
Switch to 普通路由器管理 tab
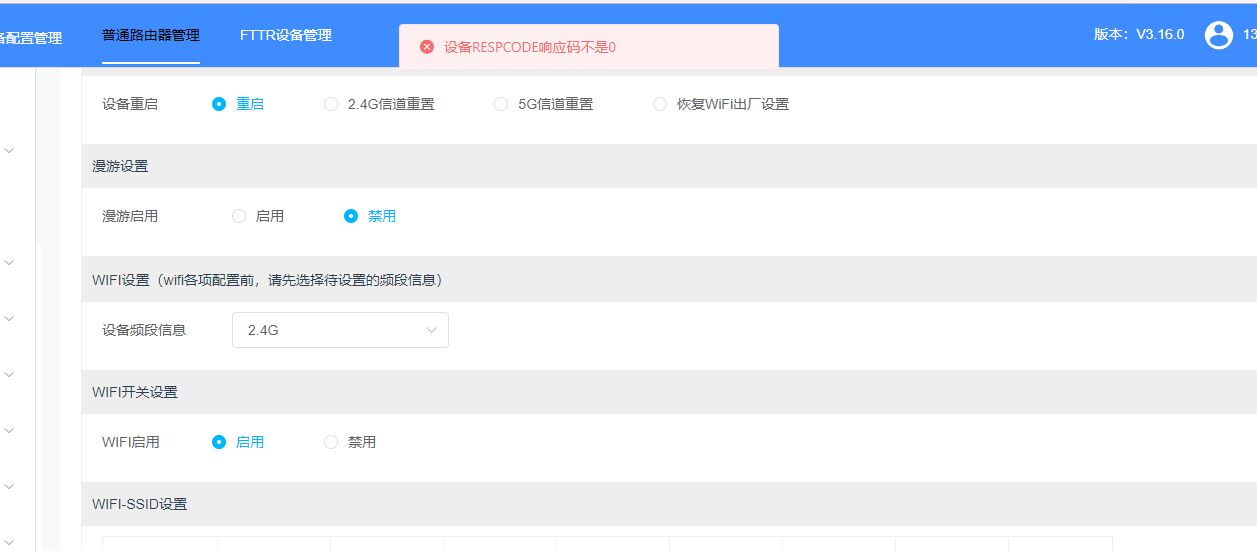click(151, 35)
